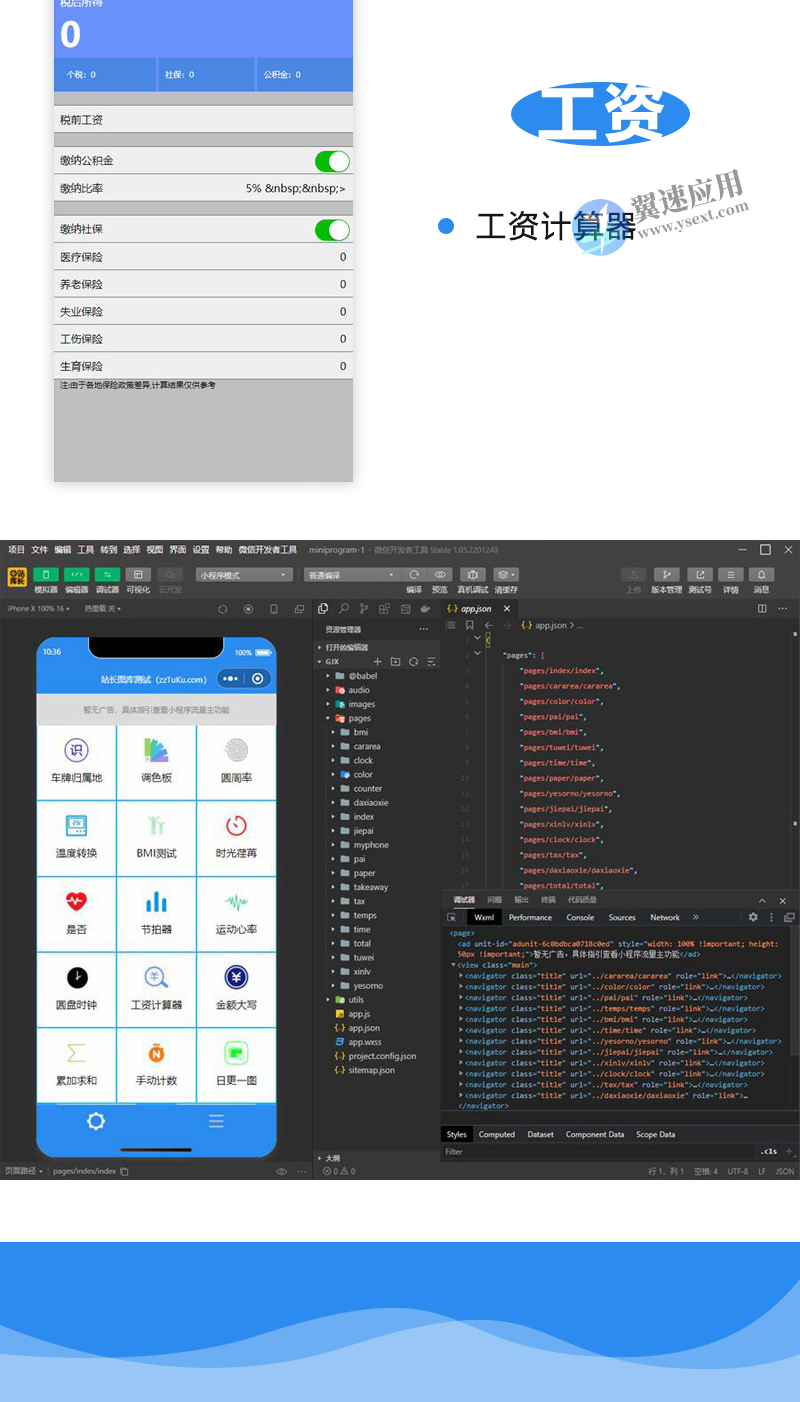This screenshot has width=800, height=1402.
Task: Click the green 模拟器 simulator toolbar button
Action: [46, 575]
